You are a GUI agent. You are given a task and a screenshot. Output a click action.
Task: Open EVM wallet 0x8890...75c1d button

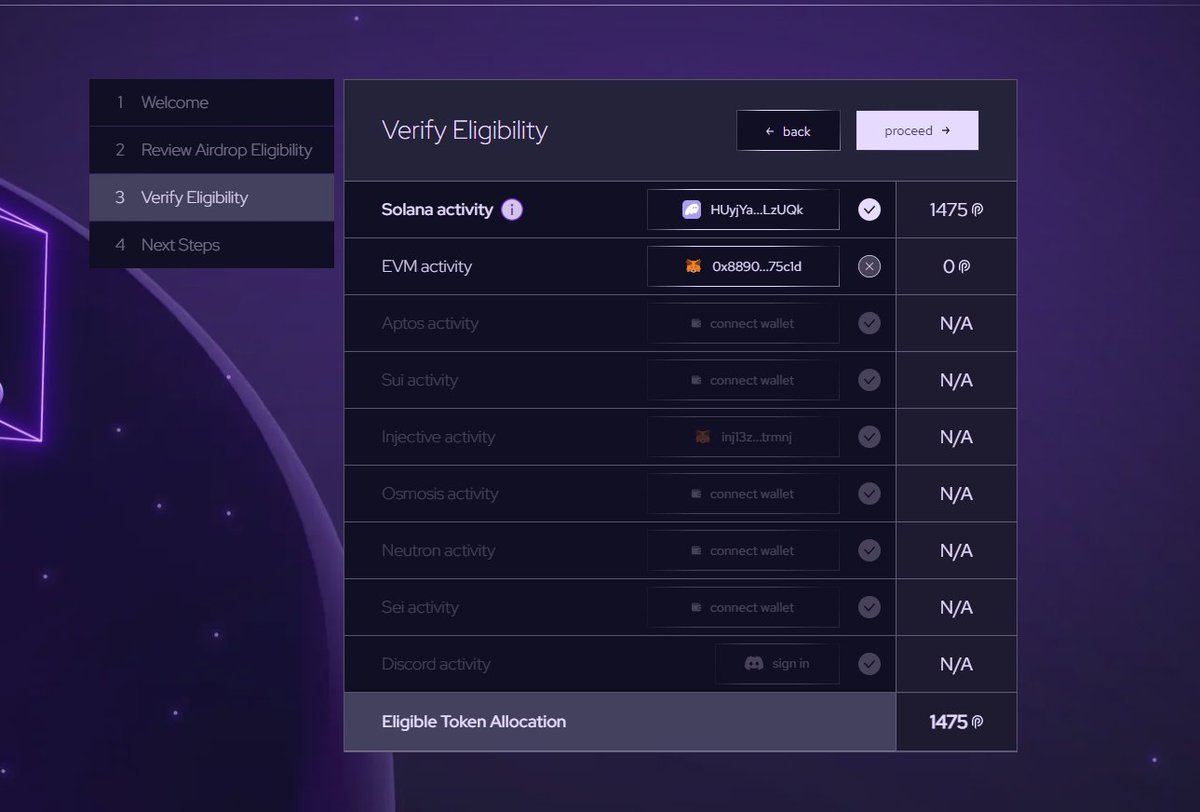coord(743,267)
